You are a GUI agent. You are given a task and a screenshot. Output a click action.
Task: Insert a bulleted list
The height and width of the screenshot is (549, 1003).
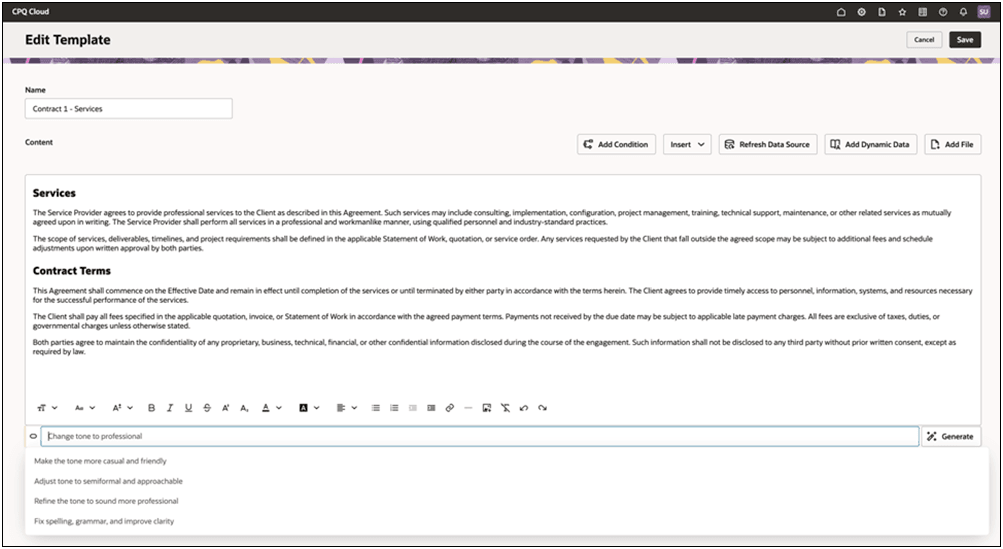click(x=375, y=408)
